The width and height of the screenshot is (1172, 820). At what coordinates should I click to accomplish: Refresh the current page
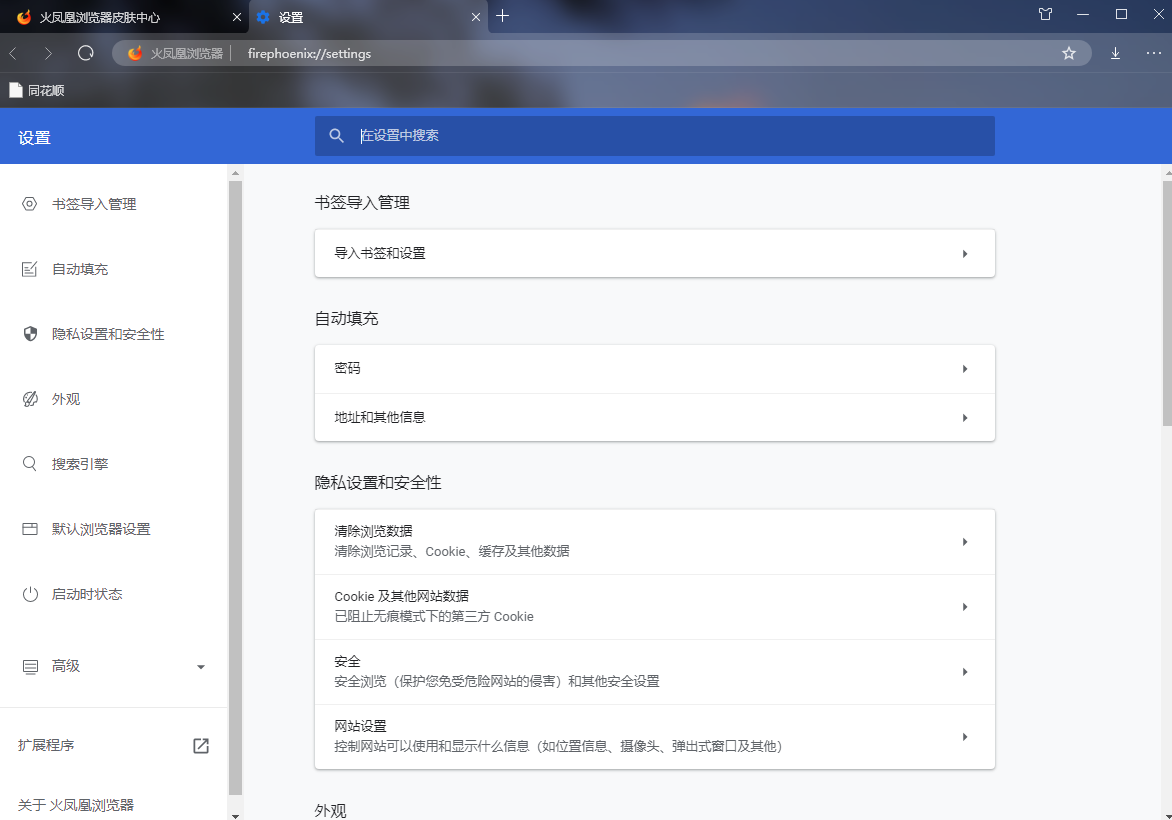click(85, 53)
